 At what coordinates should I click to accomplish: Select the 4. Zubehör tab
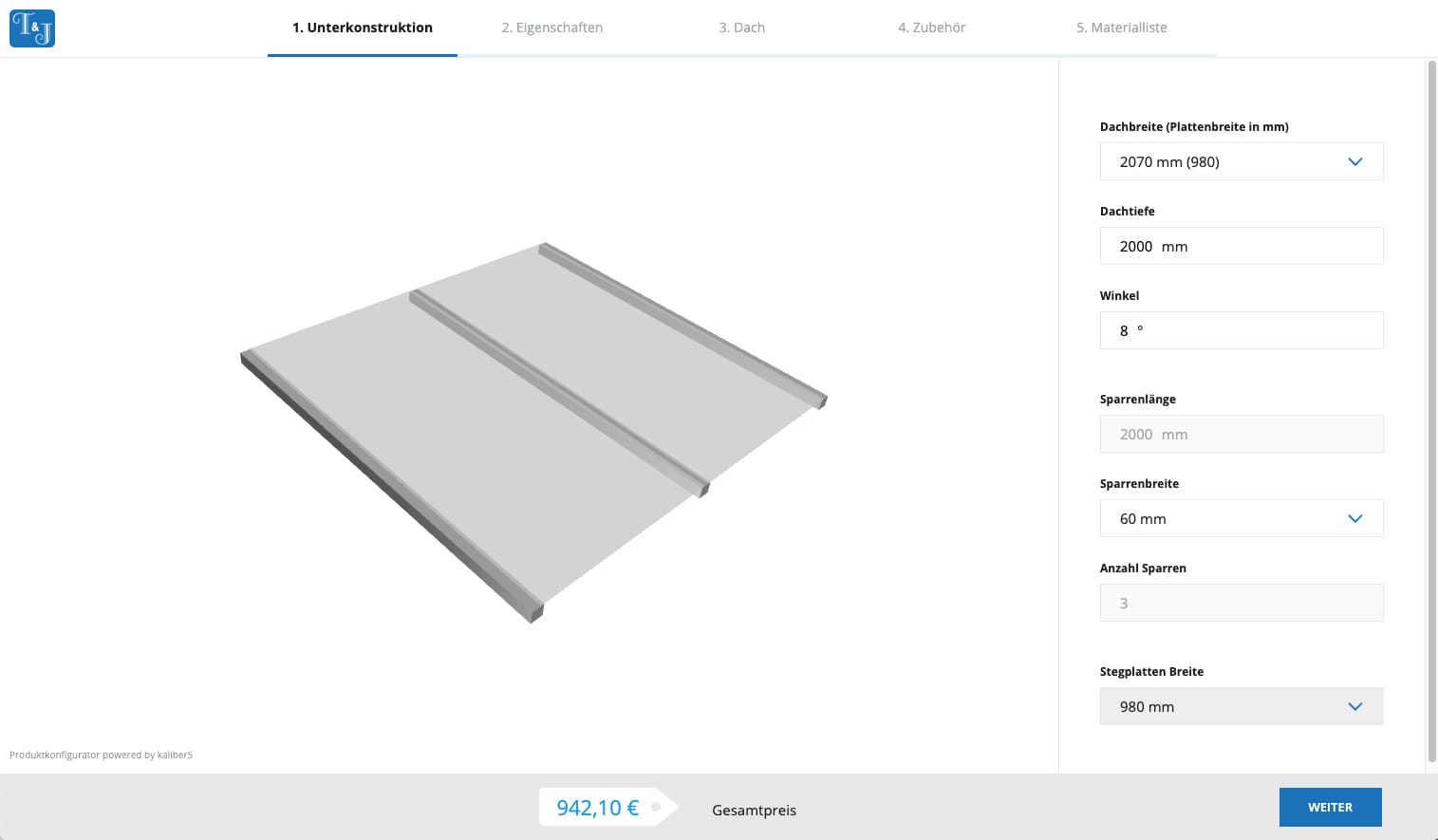click(932, 28)
